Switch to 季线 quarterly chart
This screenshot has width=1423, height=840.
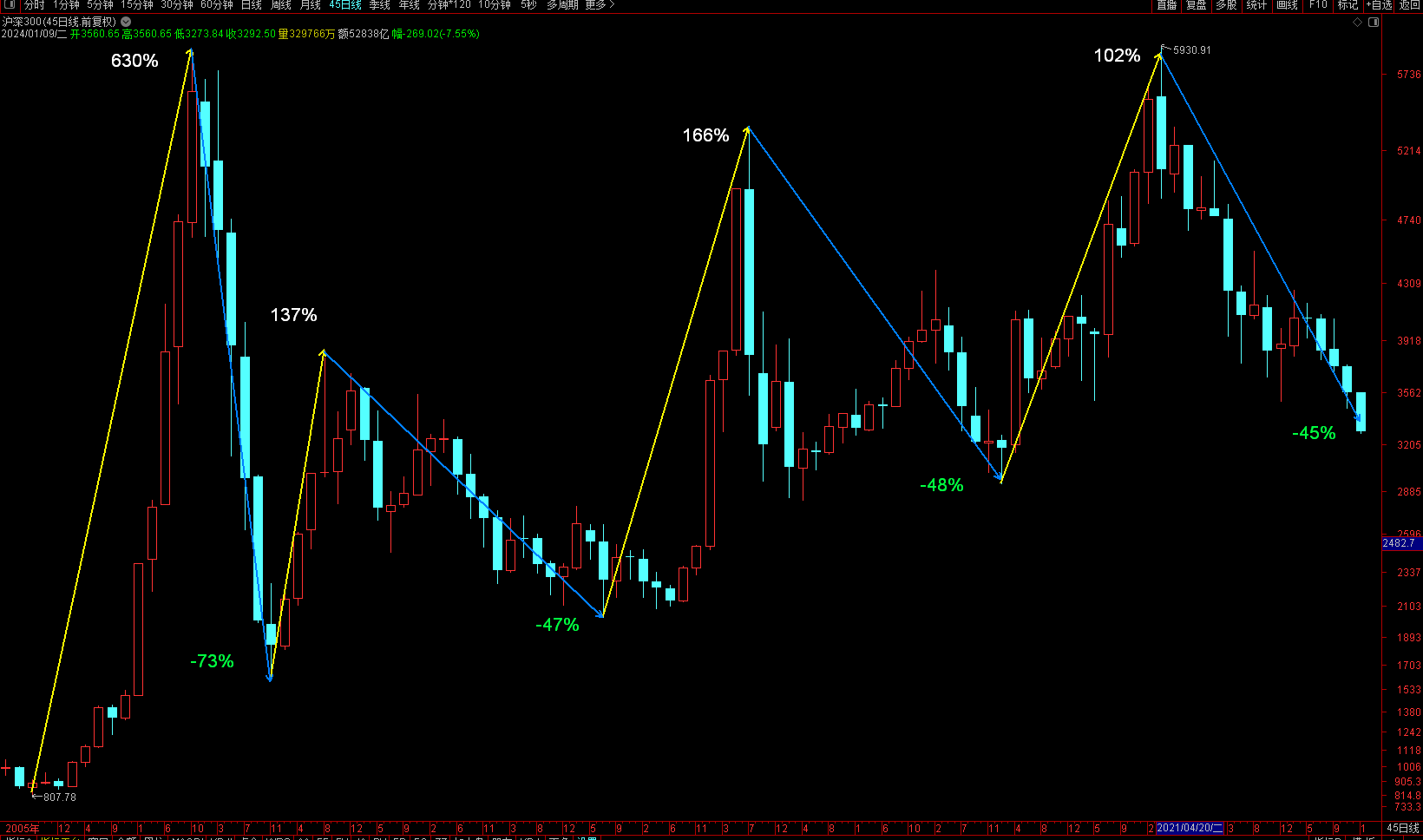click(x=380, y=4)
